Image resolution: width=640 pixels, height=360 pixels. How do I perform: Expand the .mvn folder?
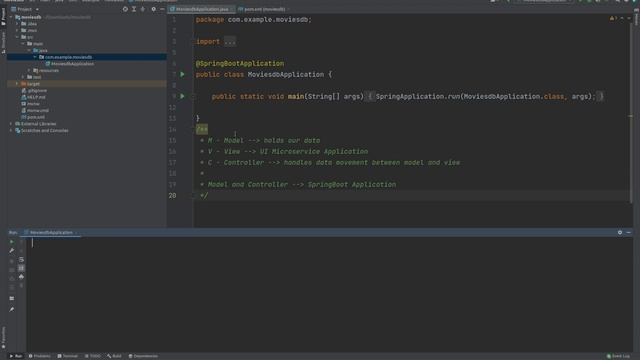[18, 30]
